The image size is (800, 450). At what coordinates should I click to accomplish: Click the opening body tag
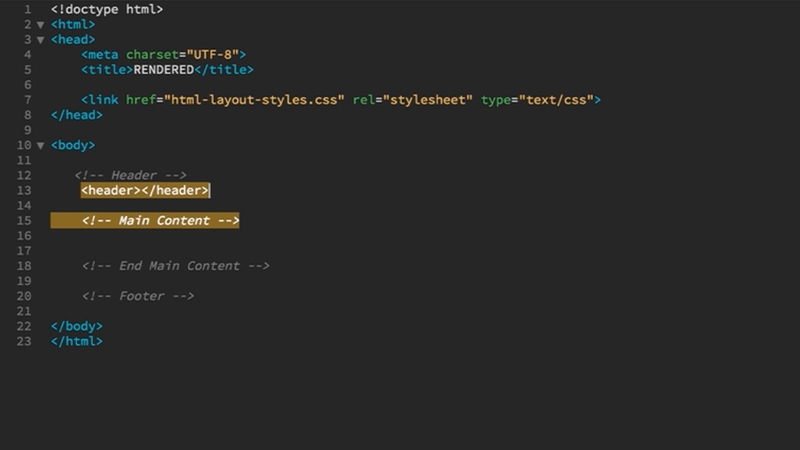point(73,145)
